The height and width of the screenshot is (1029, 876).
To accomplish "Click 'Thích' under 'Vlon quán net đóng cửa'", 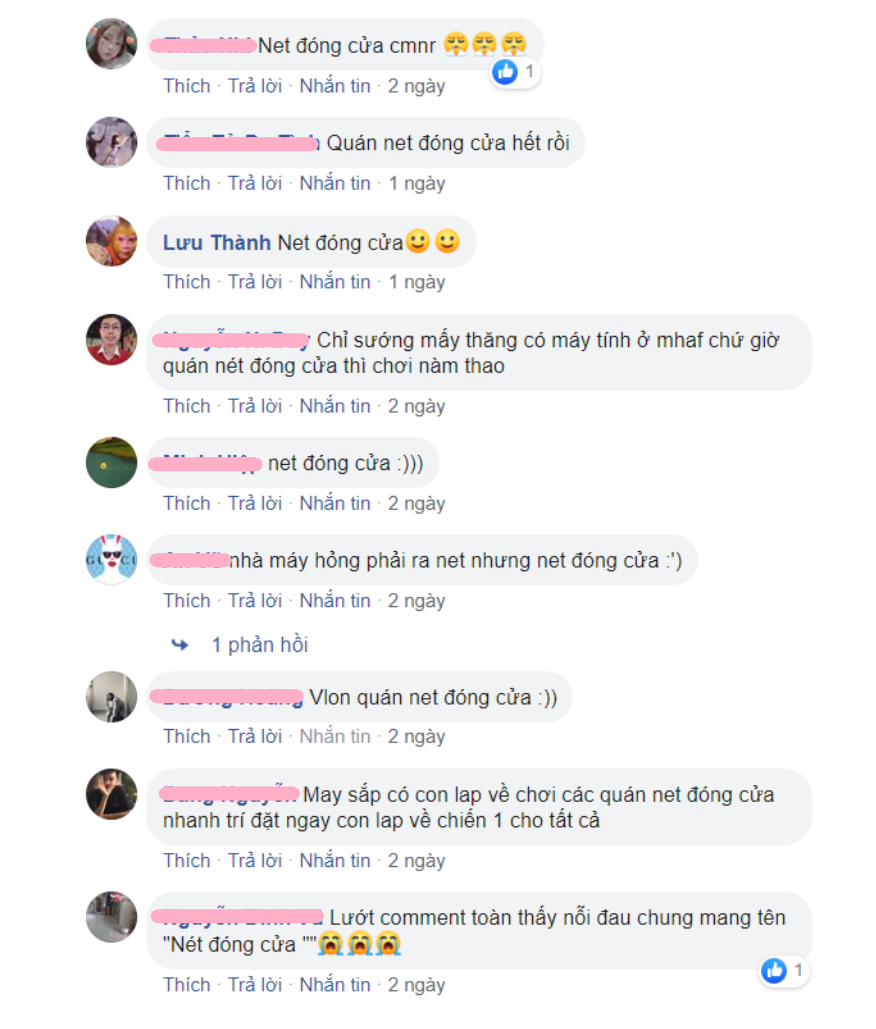I will point(187,736).
